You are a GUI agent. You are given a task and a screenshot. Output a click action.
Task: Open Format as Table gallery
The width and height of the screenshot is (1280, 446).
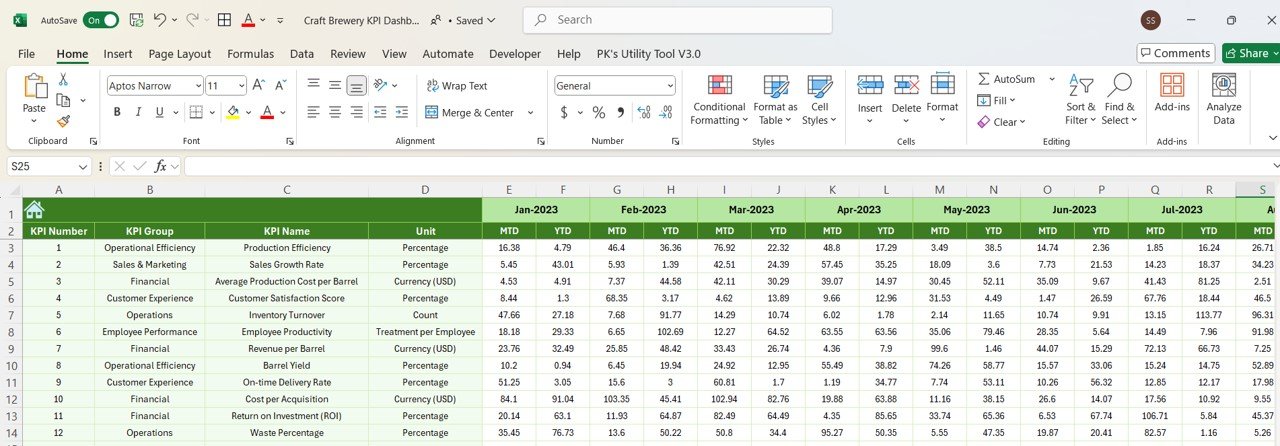[x=775, y=99]
